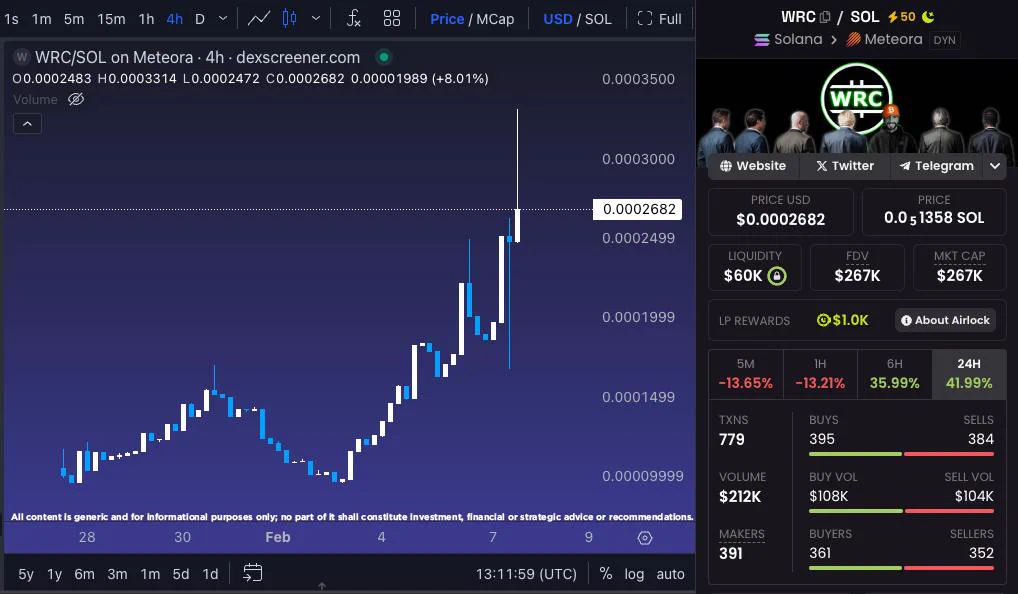Open the Website link

(753, 166)
